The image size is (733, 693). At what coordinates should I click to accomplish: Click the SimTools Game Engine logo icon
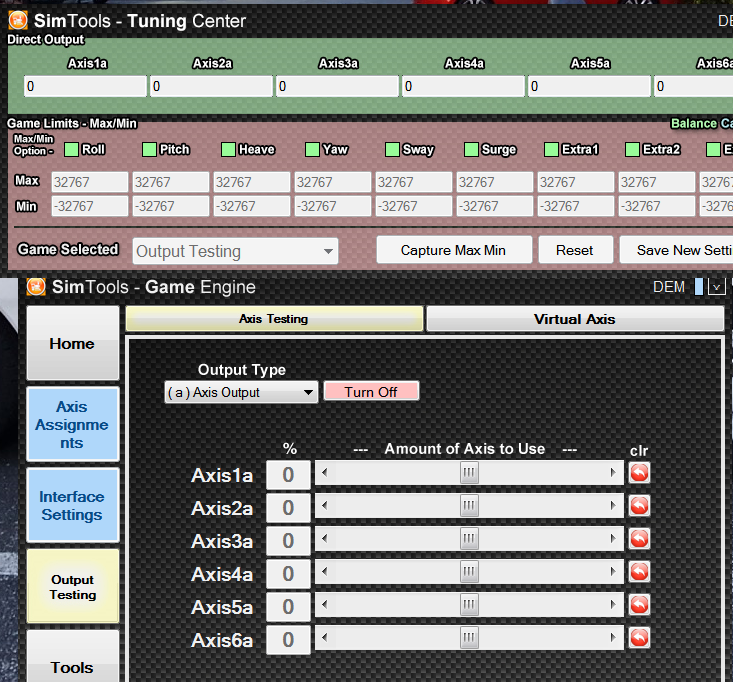pos(36,287)
